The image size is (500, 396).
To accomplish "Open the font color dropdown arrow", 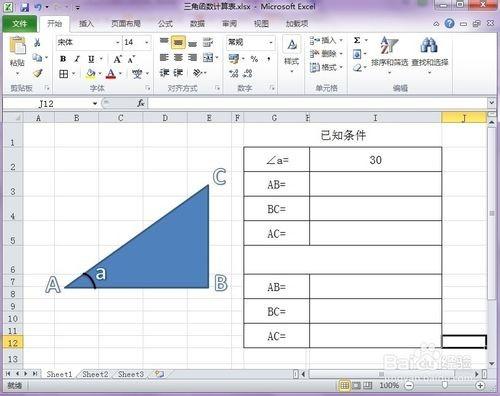I will pyautogui.click(x=120, y=74).
